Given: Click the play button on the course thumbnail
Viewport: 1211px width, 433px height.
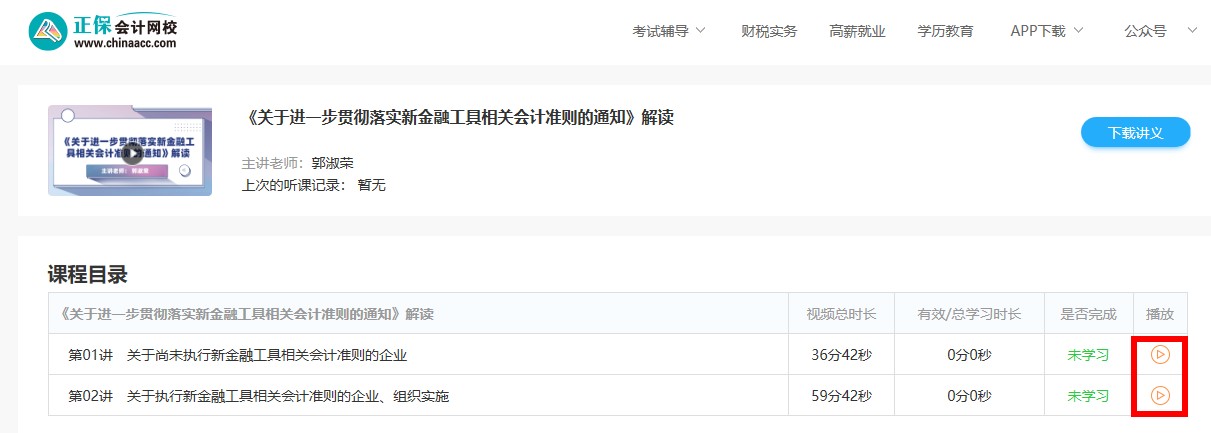Looking at the screenshot, I should pos(132,153).
